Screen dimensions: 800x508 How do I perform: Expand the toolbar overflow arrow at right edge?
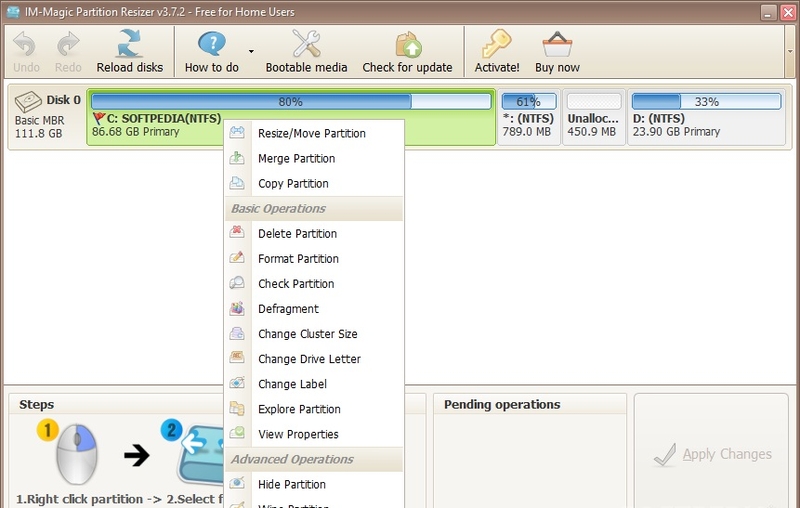pos(790,52)
